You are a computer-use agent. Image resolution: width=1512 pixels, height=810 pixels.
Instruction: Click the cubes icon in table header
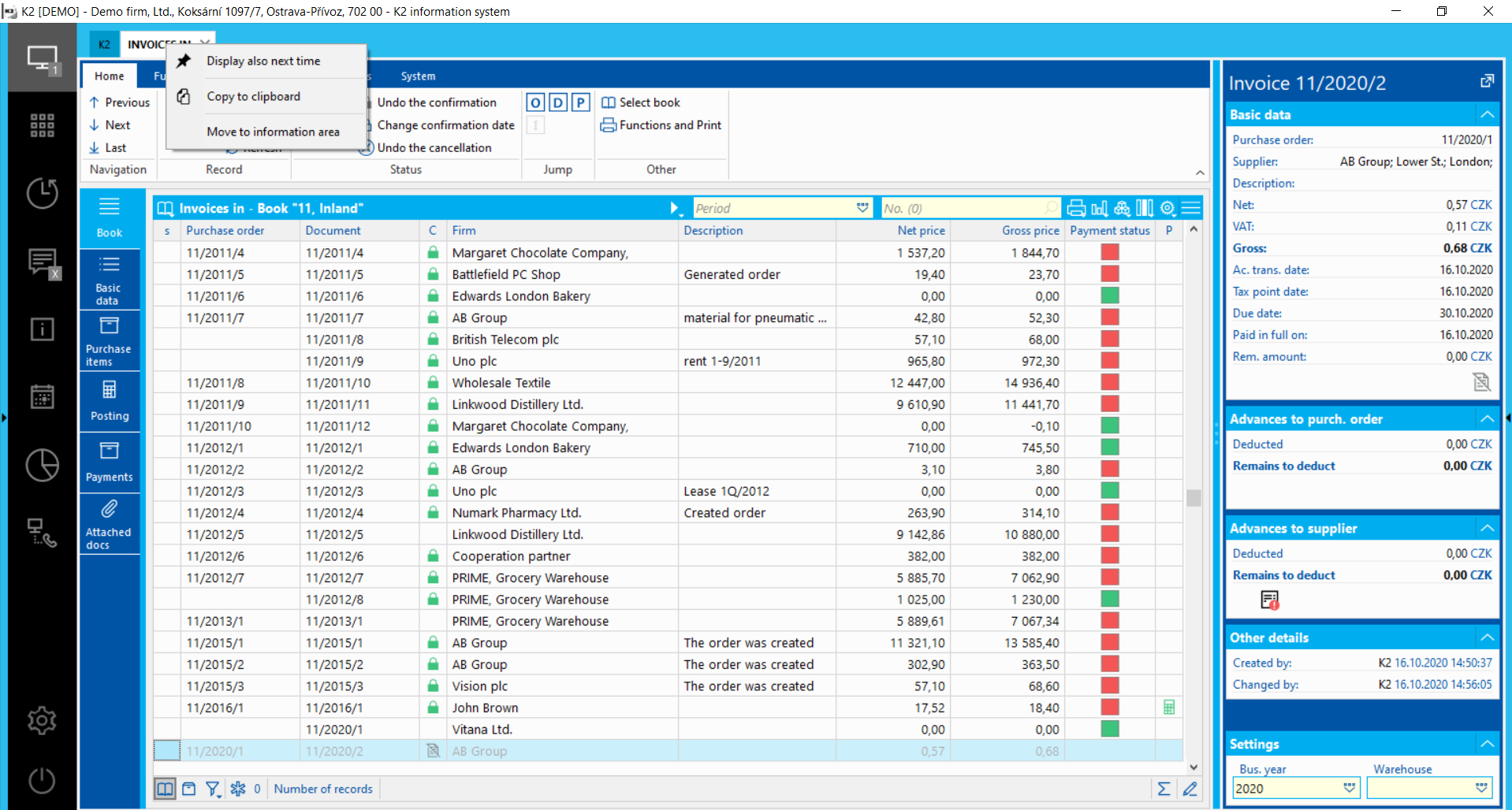click(x=1122, y=208)
